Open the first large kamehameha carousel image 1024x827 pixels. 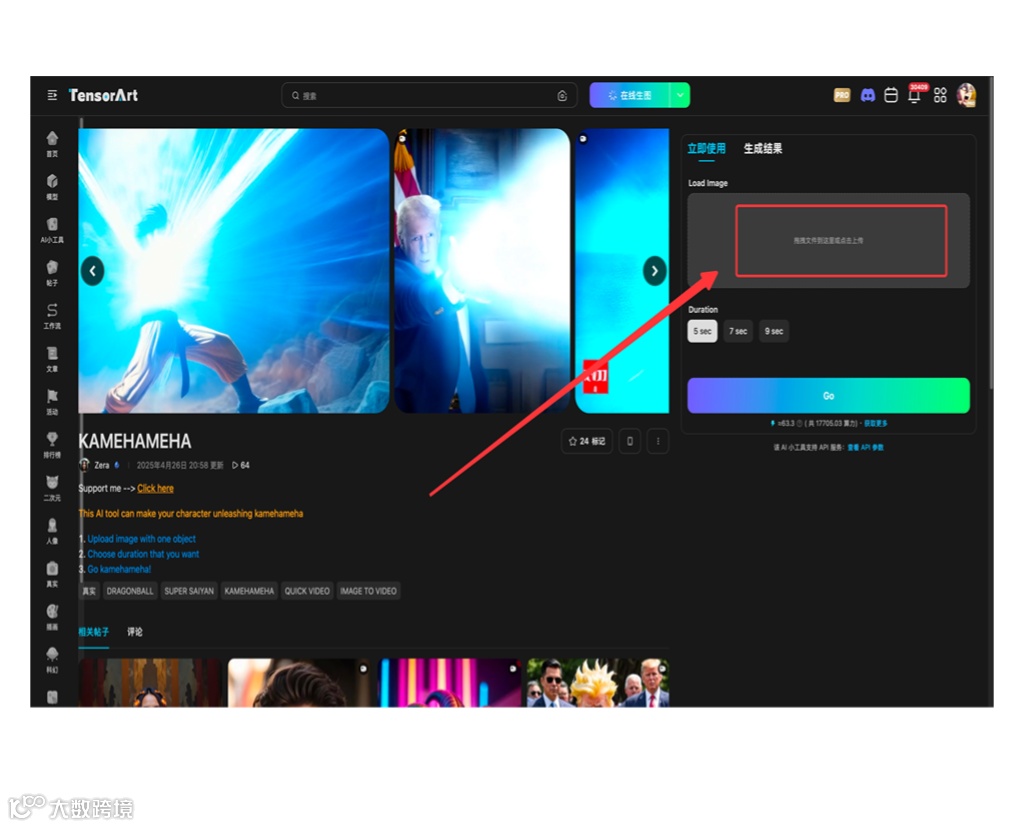coord(234,270)
